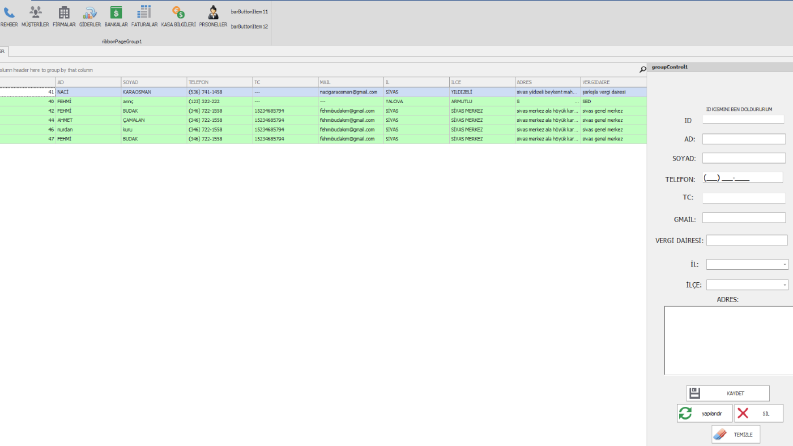Open the Rehber phone icon

9,16
